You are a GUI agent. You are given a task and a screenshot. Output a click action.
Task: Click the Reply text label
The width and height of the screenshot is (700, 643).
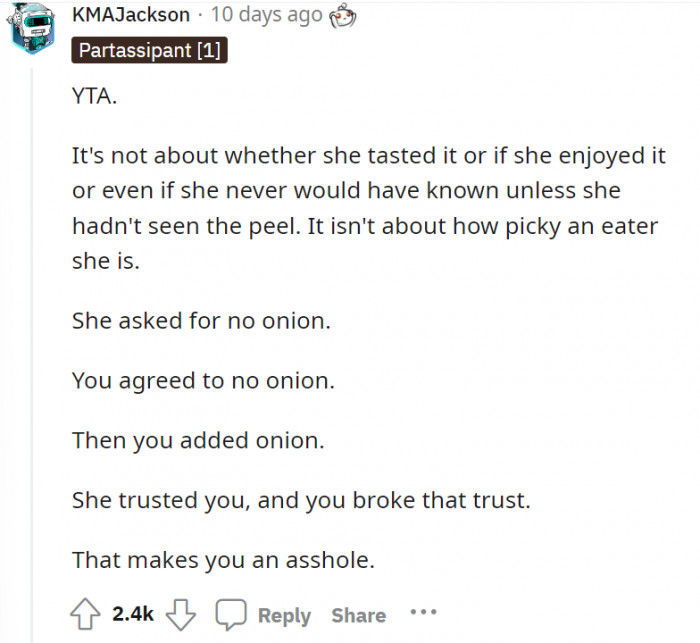point(284,615)
